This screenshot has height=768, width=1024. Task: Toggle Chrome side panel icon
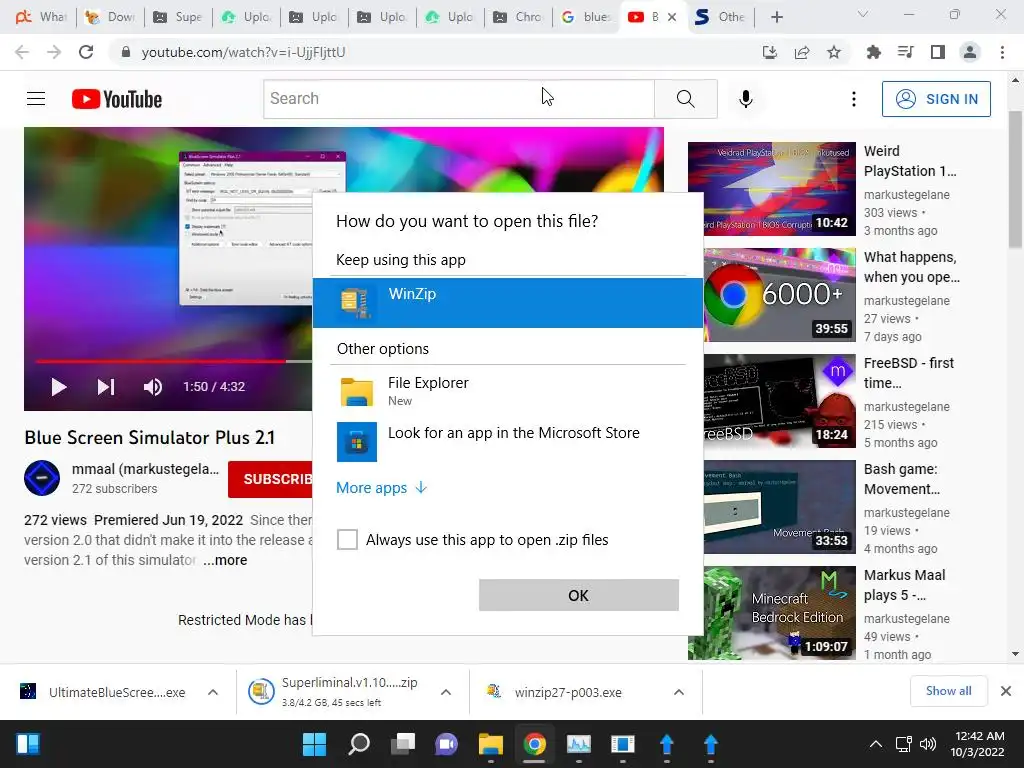(938, 52)
